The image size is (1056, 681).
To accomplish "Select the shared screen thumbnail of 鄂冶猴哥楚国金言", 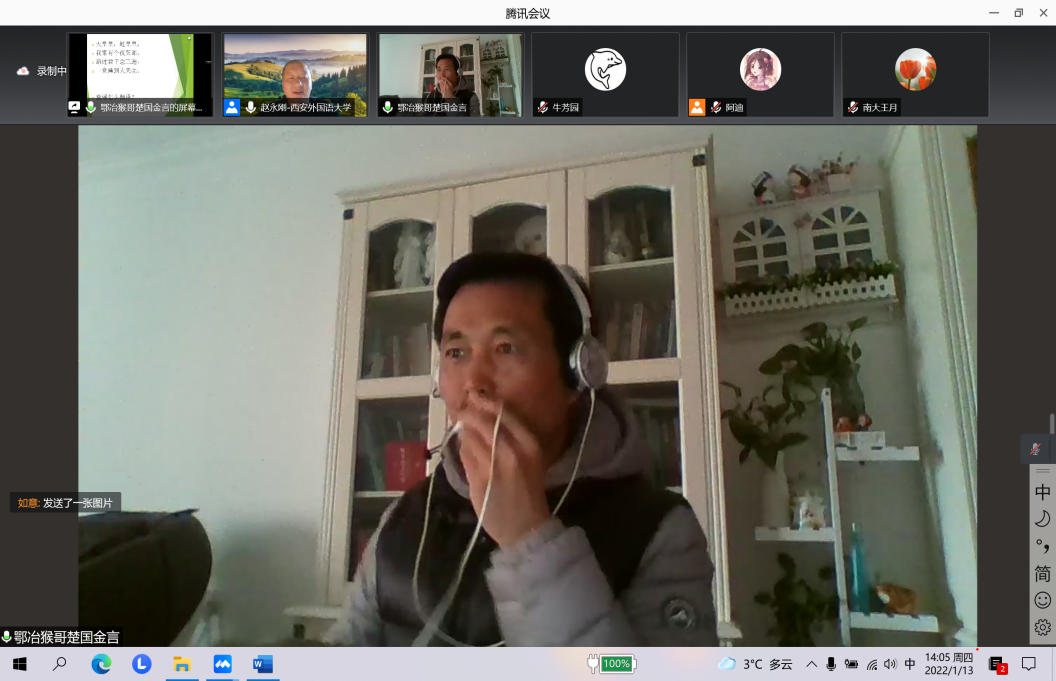I will (140, 74).
